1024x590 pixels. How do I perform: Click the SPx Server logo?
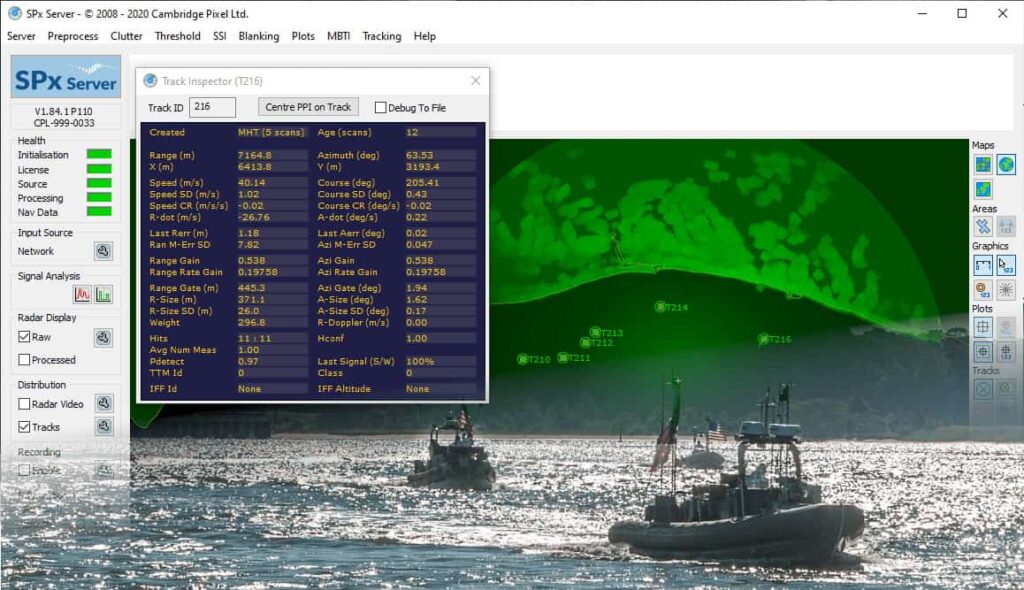(x=66, y=77)
